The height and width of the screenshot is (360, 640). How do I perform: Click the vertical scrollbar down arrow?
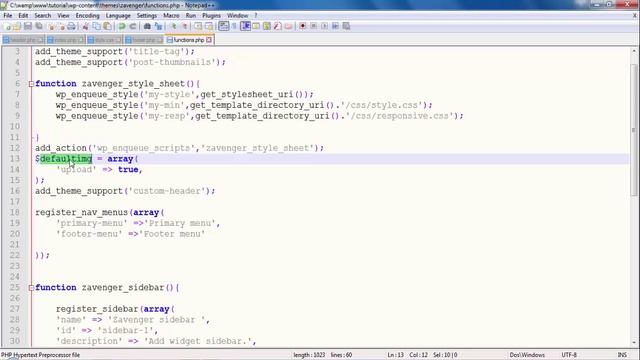[x=633, y=343]
